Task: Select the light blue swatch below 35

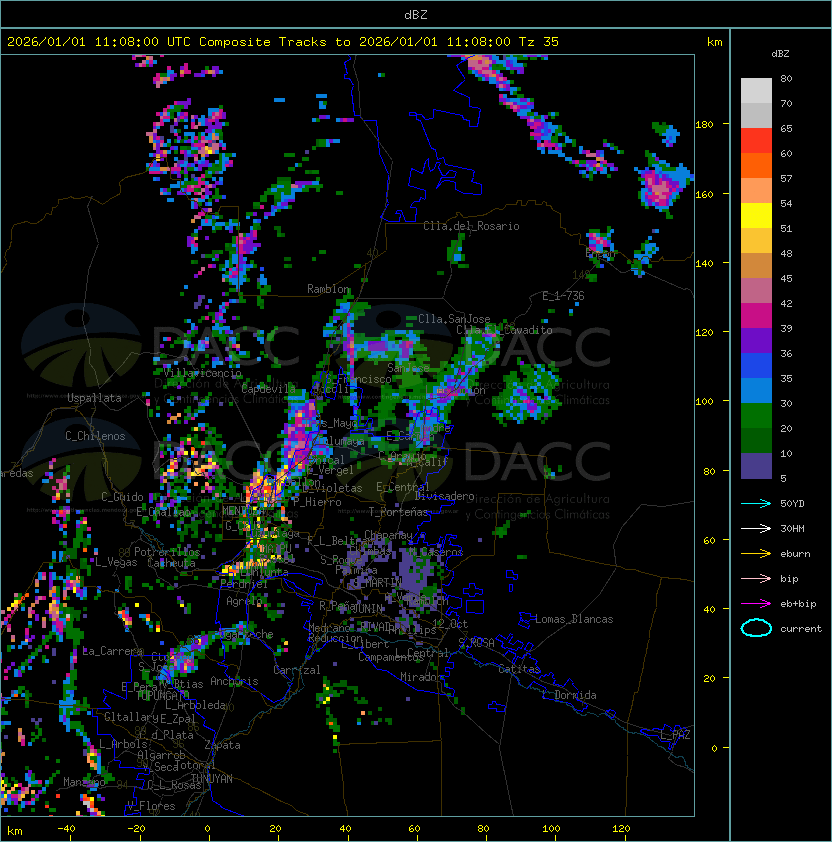Action: pyautogui.click(x=756, y=391)
